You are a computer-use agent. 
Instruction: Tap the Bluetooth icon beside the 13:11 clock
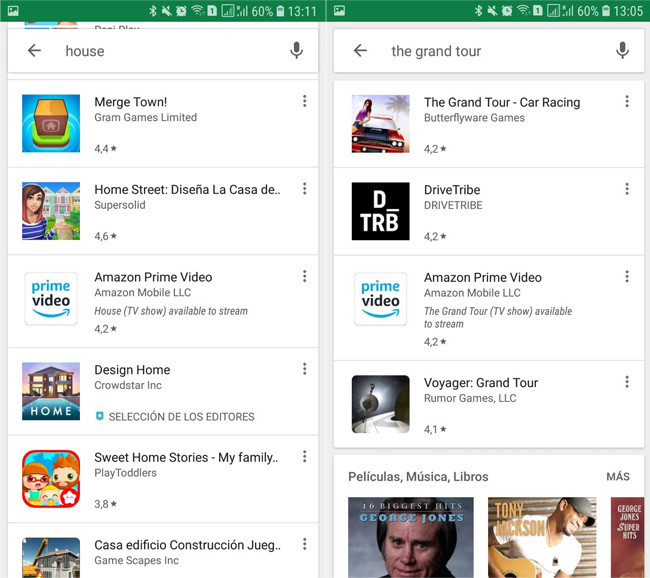[x=153, y=10]
